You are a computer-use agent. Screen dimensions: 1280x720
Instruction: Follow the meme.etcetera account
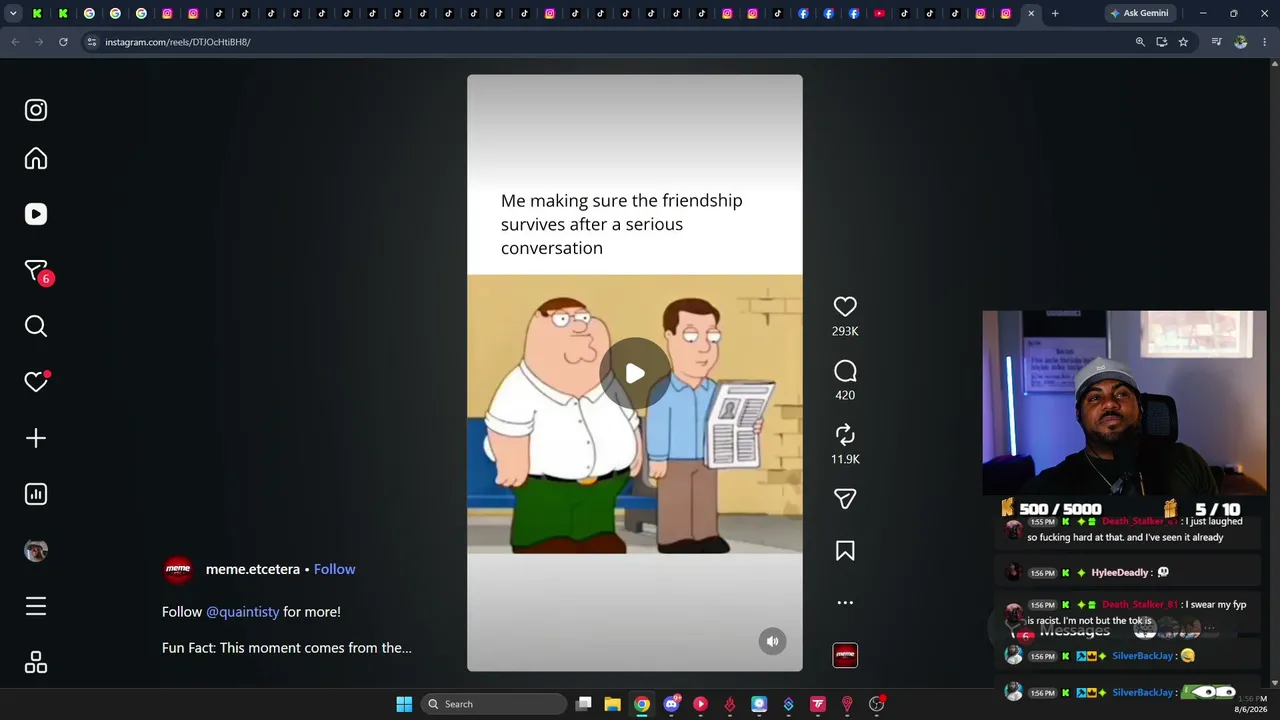(x=335, y=569)
